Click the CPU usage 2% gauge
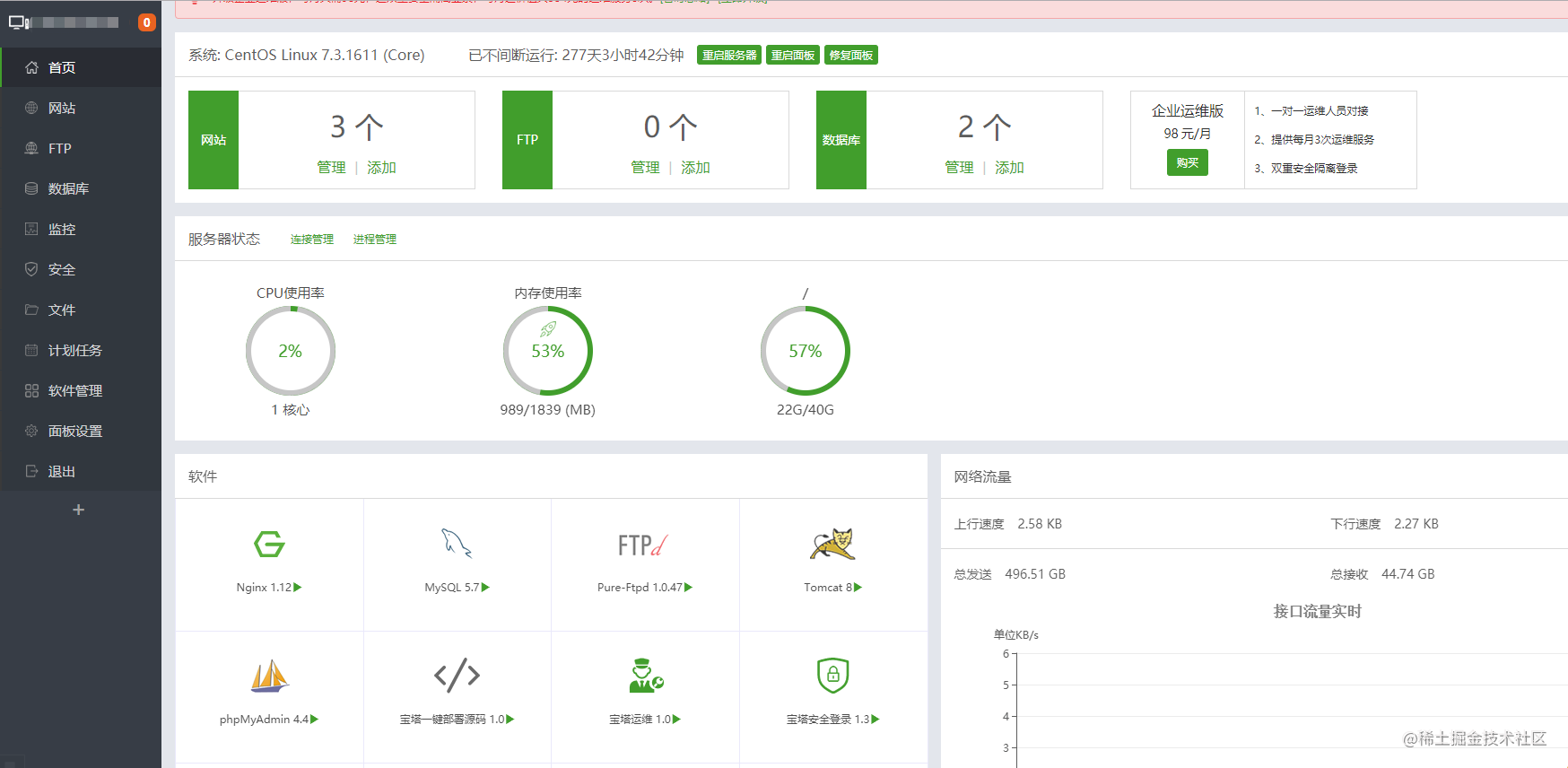This screenshot has width=1568, height=768. 291,351
